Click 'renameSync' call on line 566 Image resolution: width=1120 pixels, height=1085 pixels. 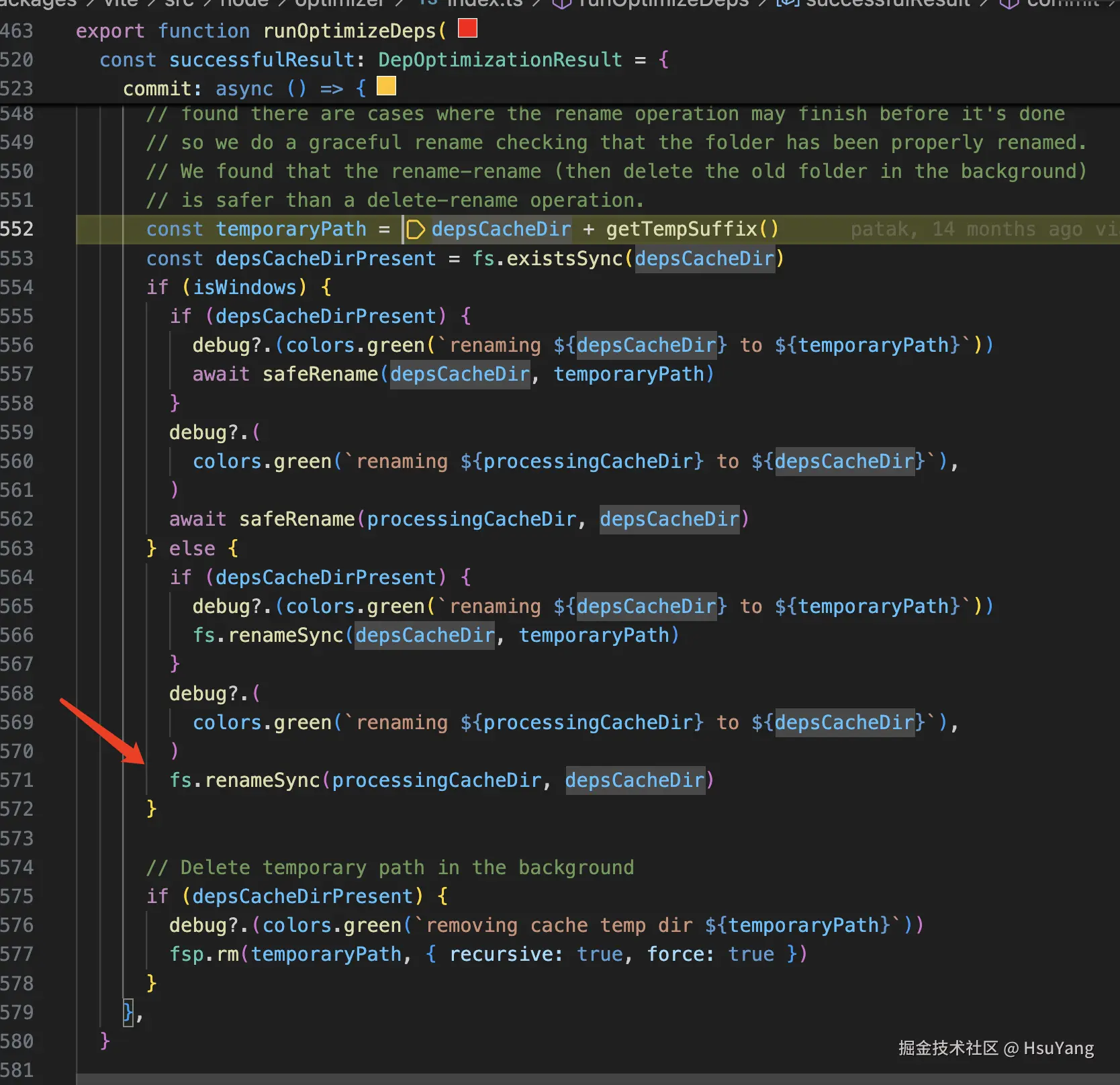coord(285,635)
